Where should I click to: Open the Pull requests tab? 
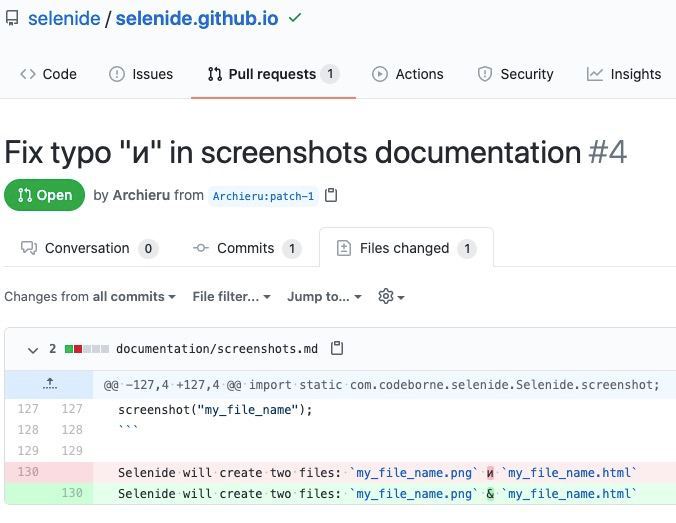point(273,74)
